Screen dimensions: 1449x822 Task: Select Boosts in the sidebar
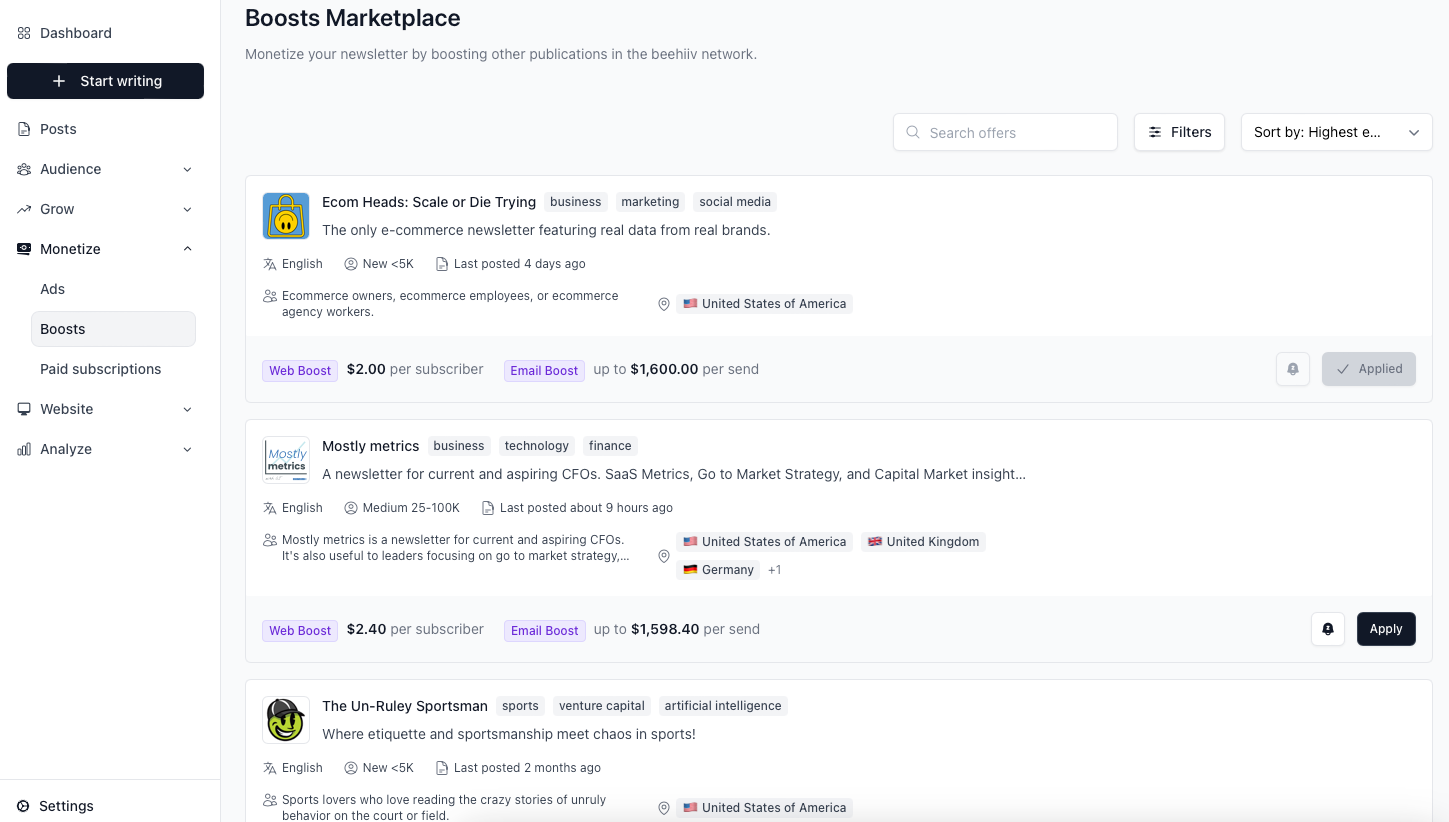point(63,329)
